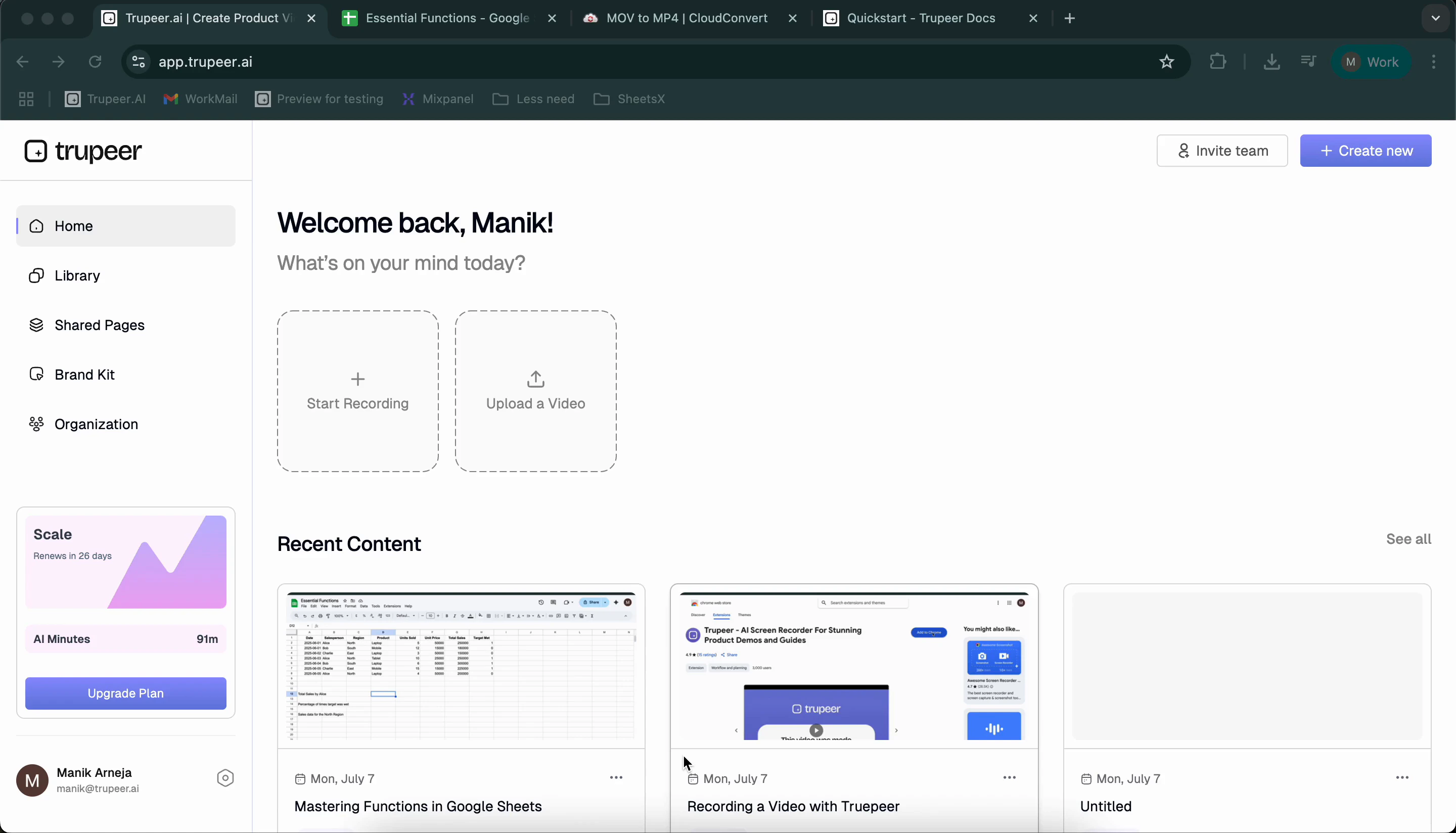This screenshot has width=1456, height=833.
Task: Open options menu on Mastering Functions card
Action: [617, 777]
